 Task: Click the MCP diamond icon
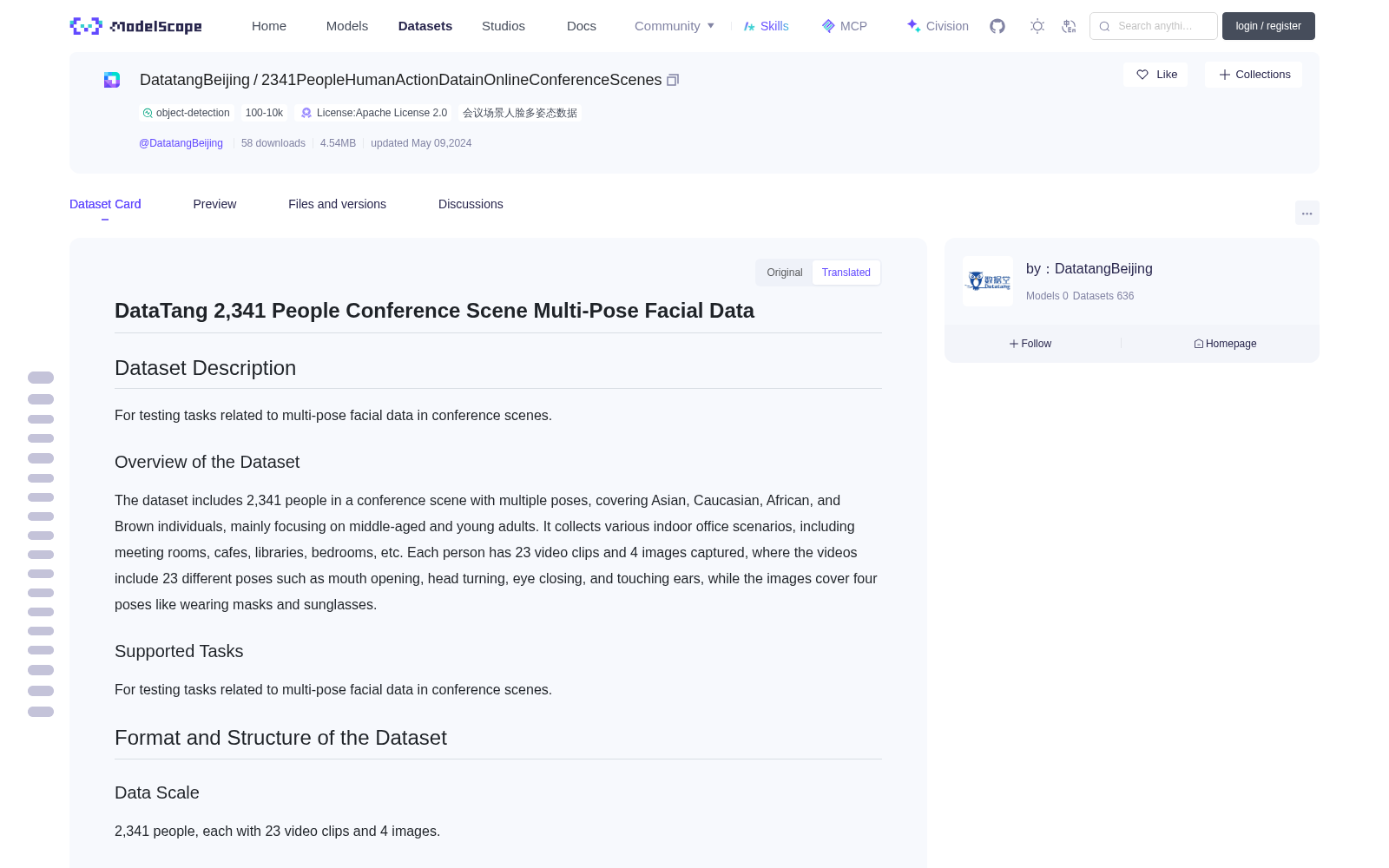828,26
